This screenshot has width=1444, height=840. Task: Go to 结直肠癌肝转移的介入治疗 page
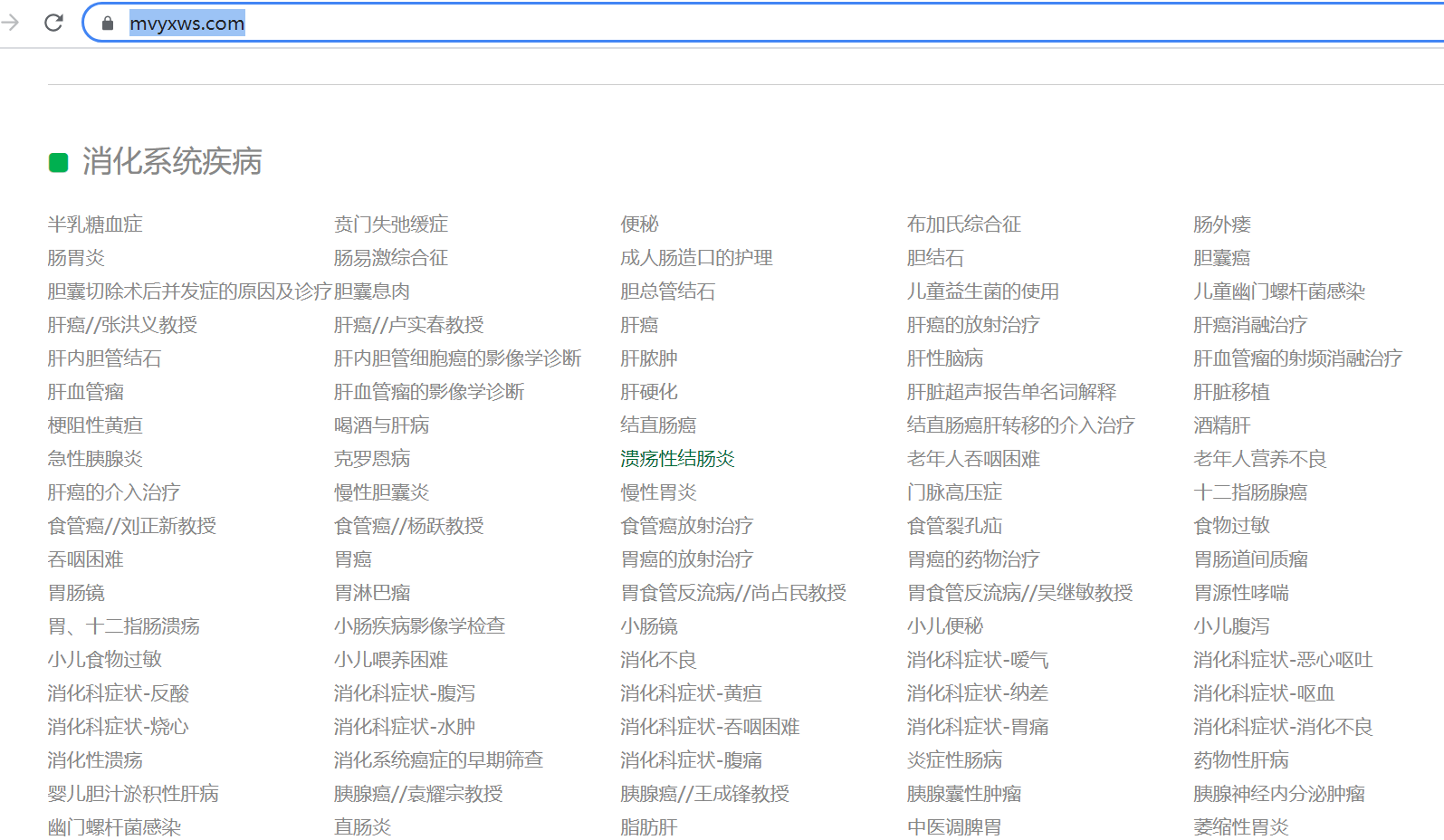(1020, 425)
